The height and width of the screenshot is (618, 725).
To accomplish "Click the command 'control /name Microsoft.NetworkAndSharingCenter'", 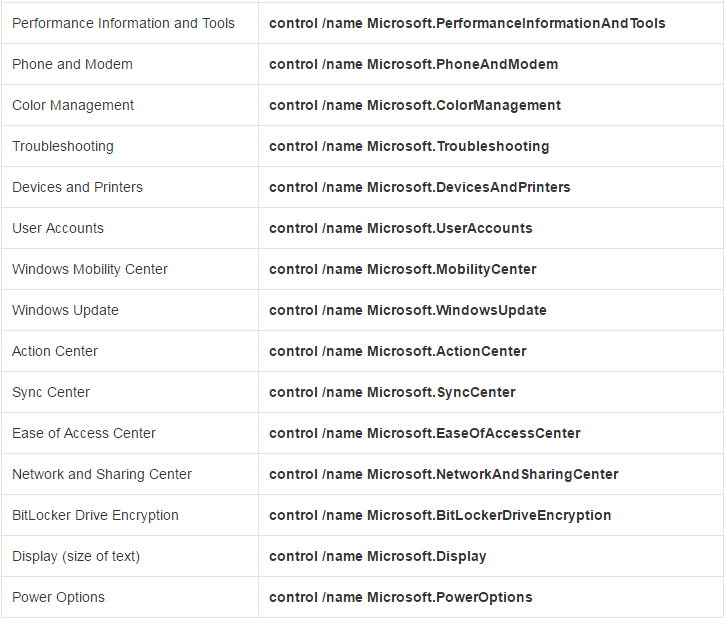I will click(443, 474).
